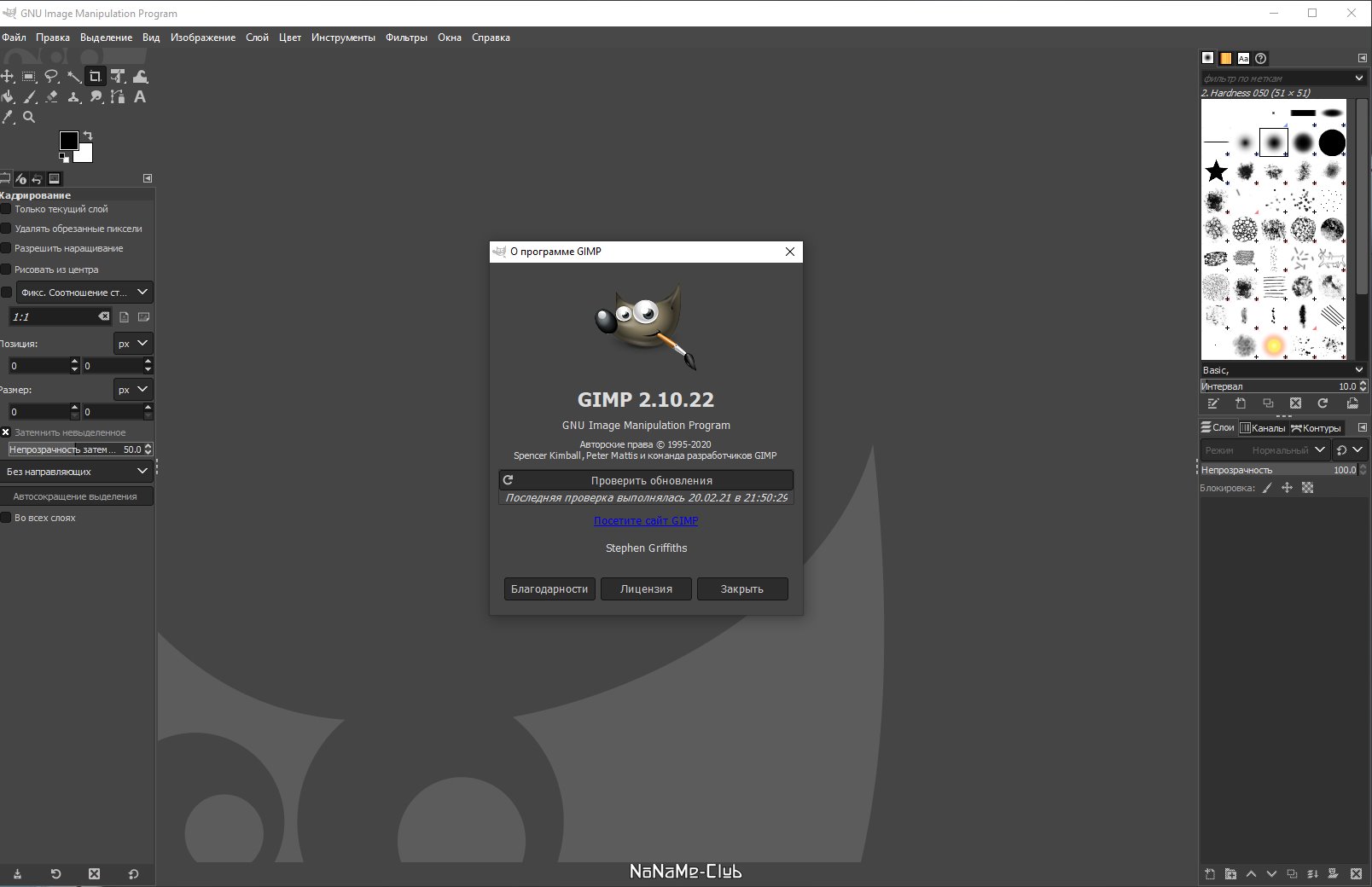Open the 'Фильтры' menu

click(x=406, y=38)
